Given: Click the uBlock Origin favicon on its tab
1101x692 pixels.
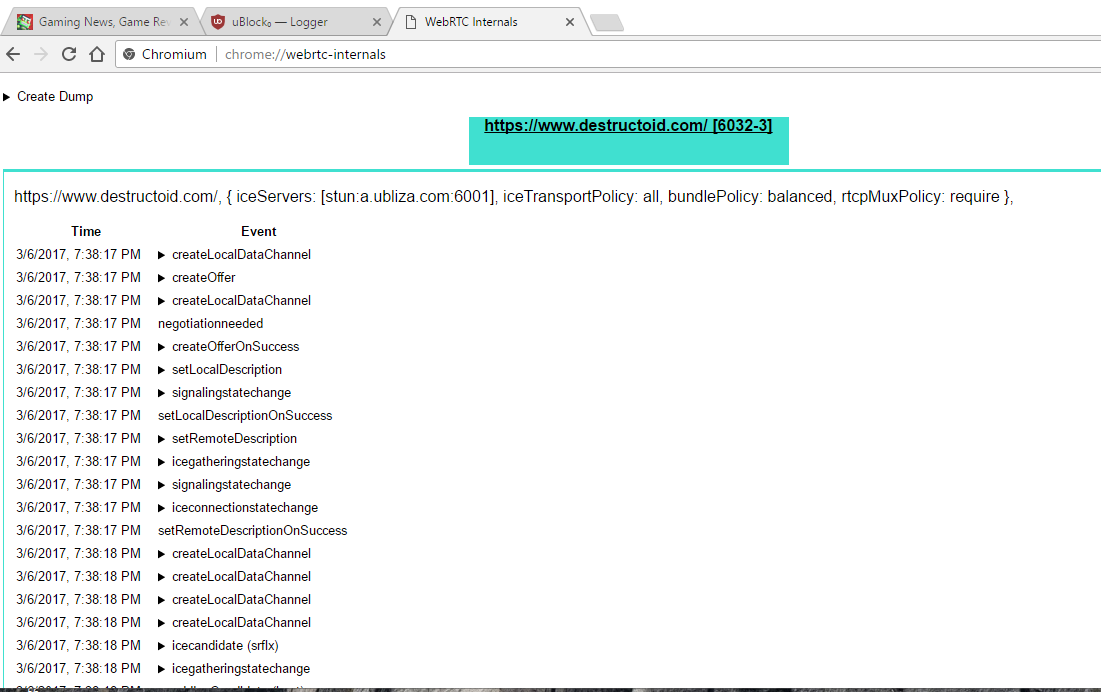Looking at the screenshot, I should pyautogui.click(x=217, y=20).
